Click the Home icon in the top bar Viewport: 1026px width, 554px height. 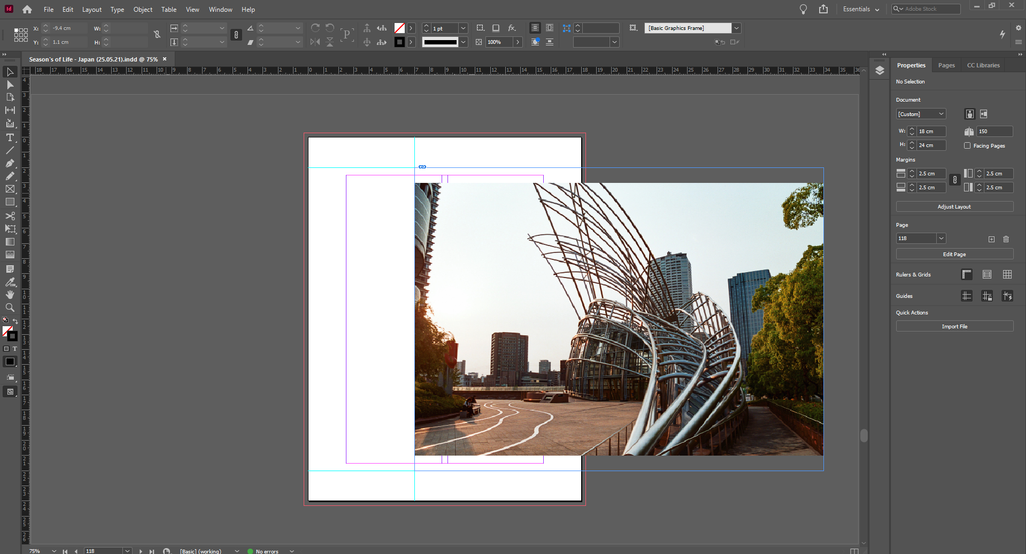click(27, 9)
